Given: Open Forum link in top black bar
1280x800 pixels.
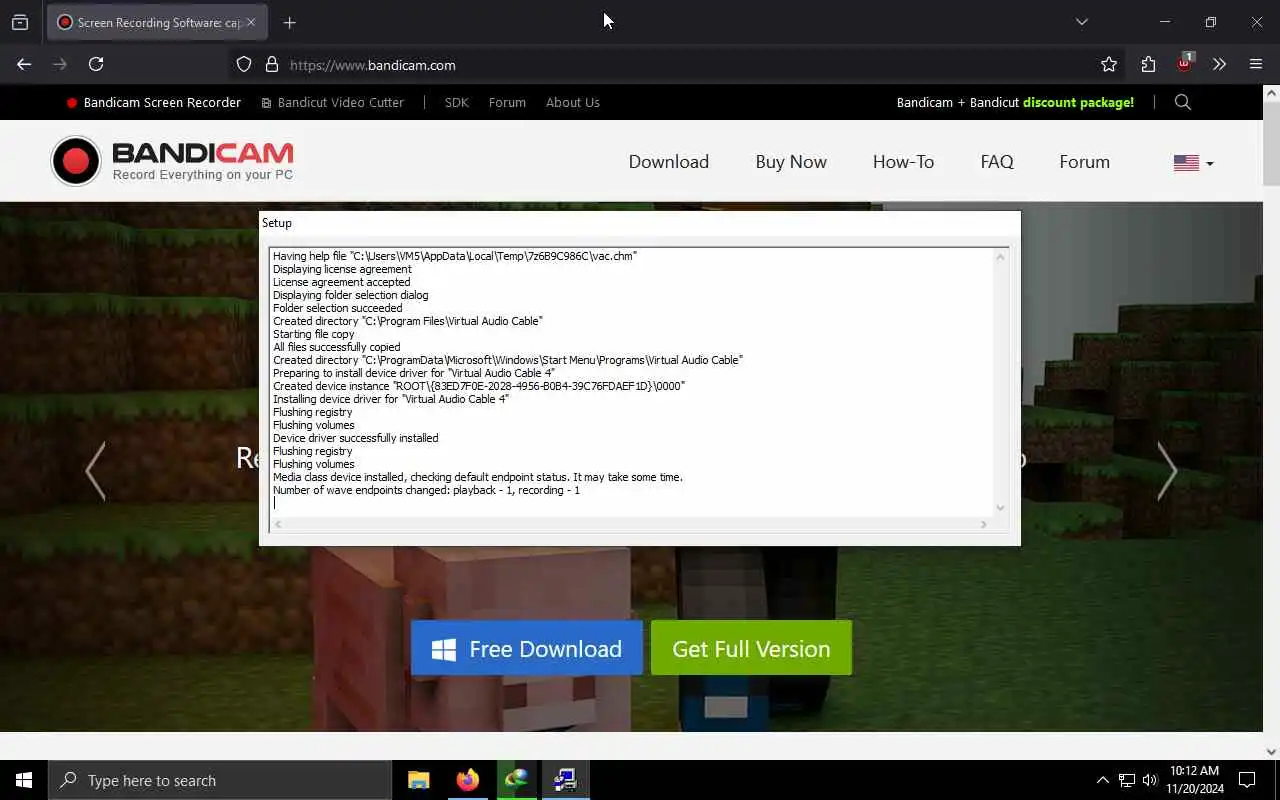Looking at the screenshot, I should tap(507, 102).
